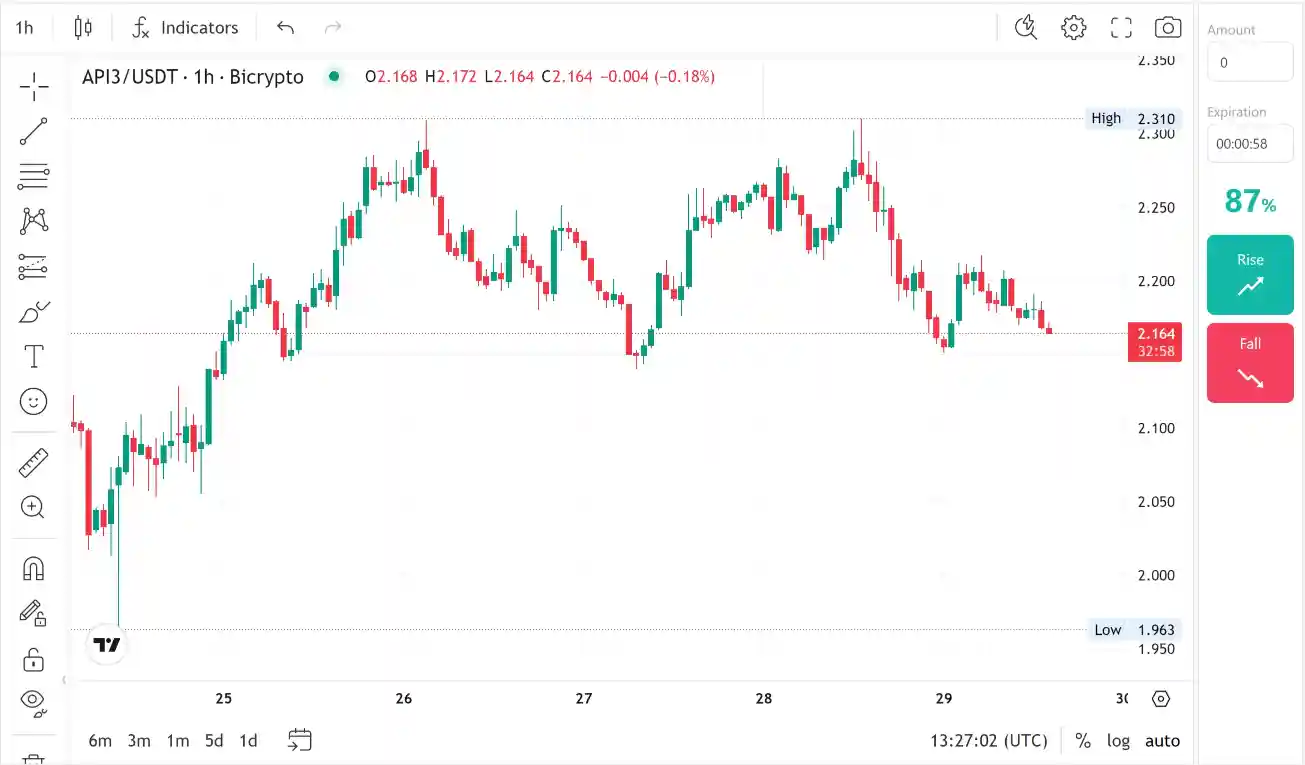
Task: Open the 1h timeframe interval dropdown
Action: pos(25,28)
